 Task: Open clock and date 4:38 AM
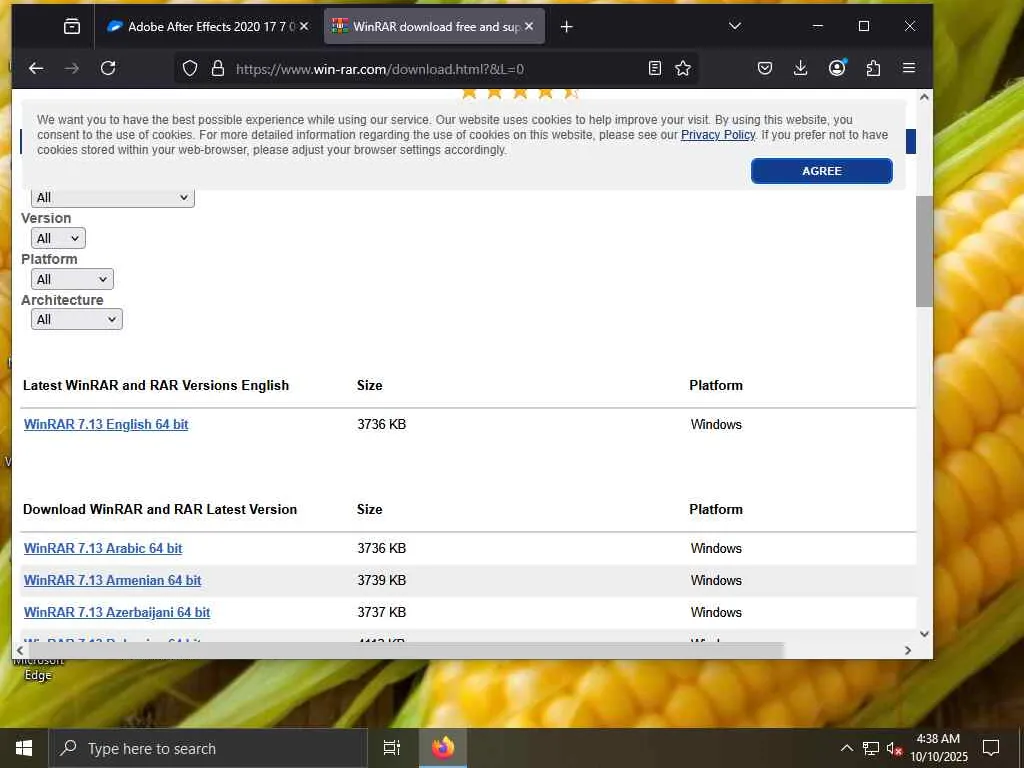coord(938,748)
